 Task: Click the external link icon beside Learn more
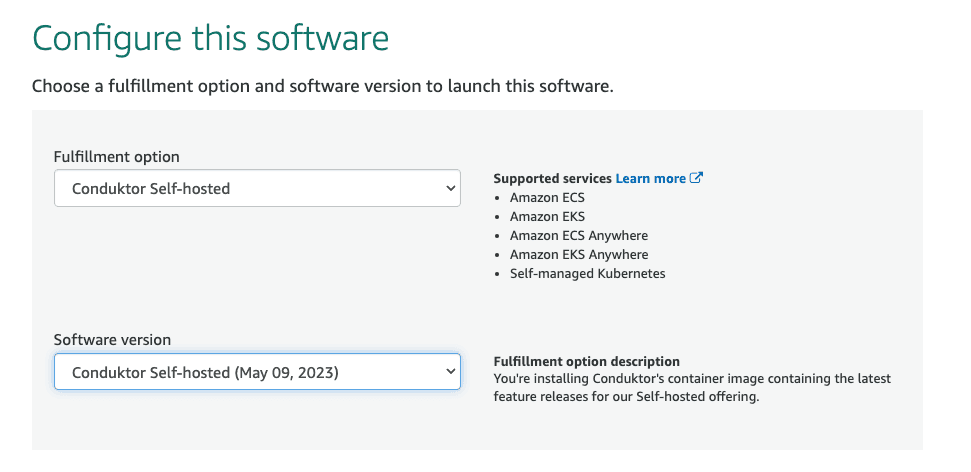(697, 178)
